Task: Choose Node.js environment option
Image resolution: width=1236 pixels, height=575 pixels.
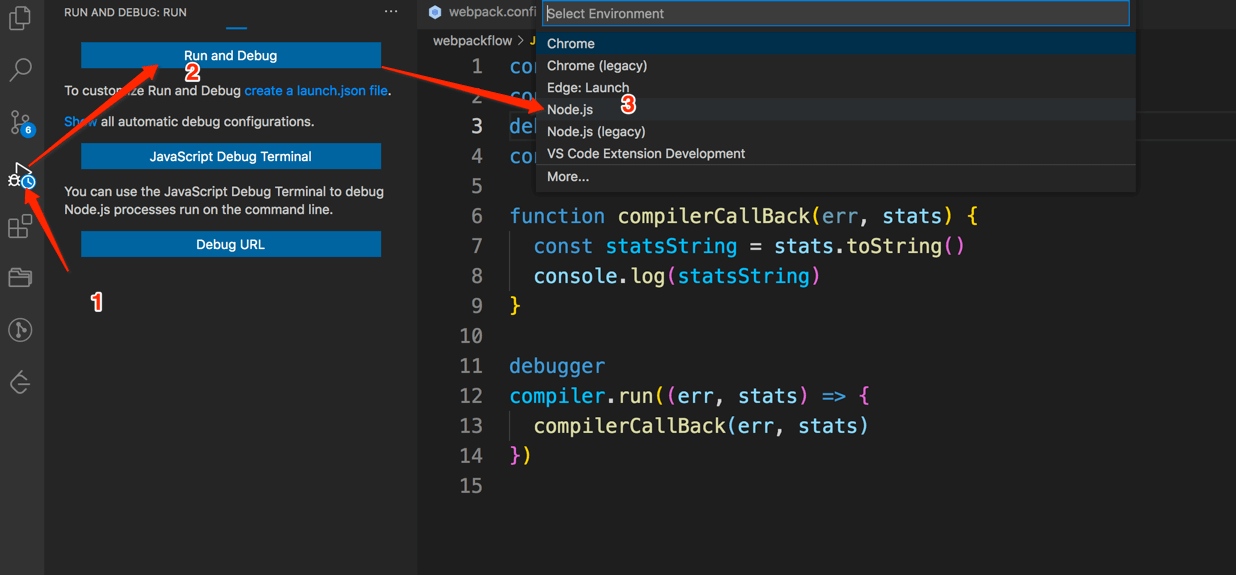Action: coord(570,110)
